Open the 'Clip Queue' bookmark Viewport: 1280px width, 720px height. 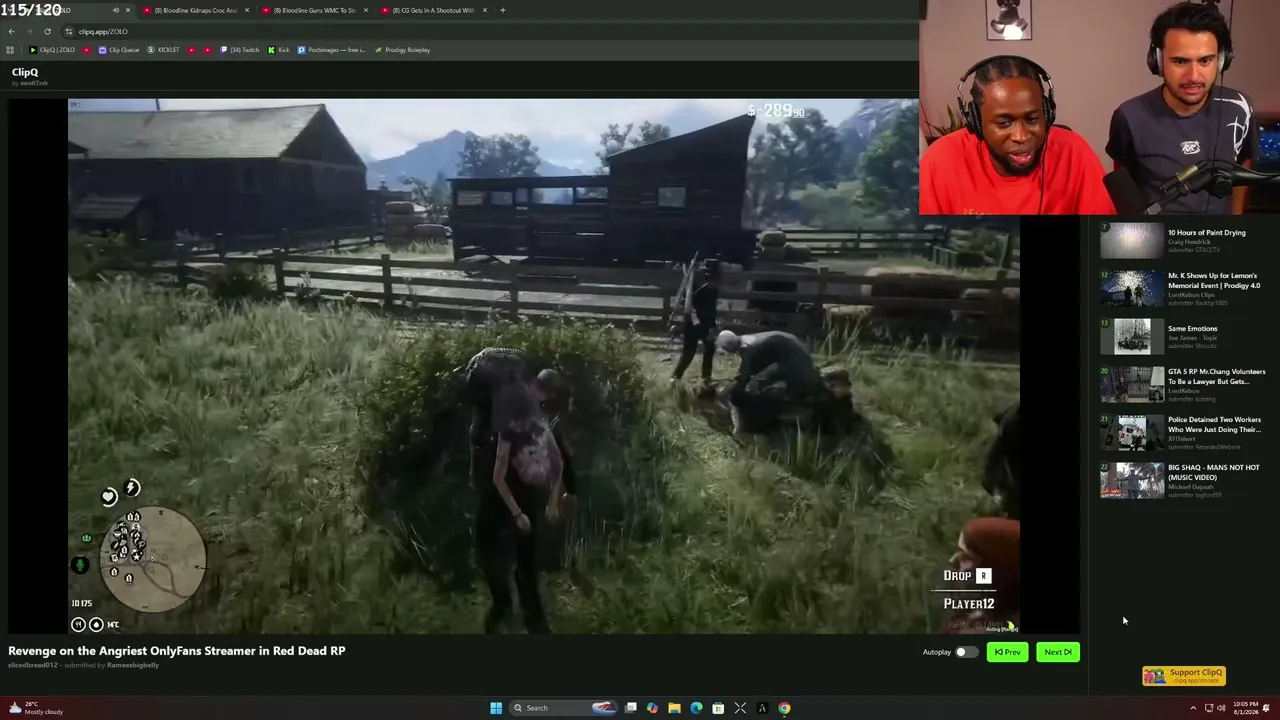[x=119, y=50]
